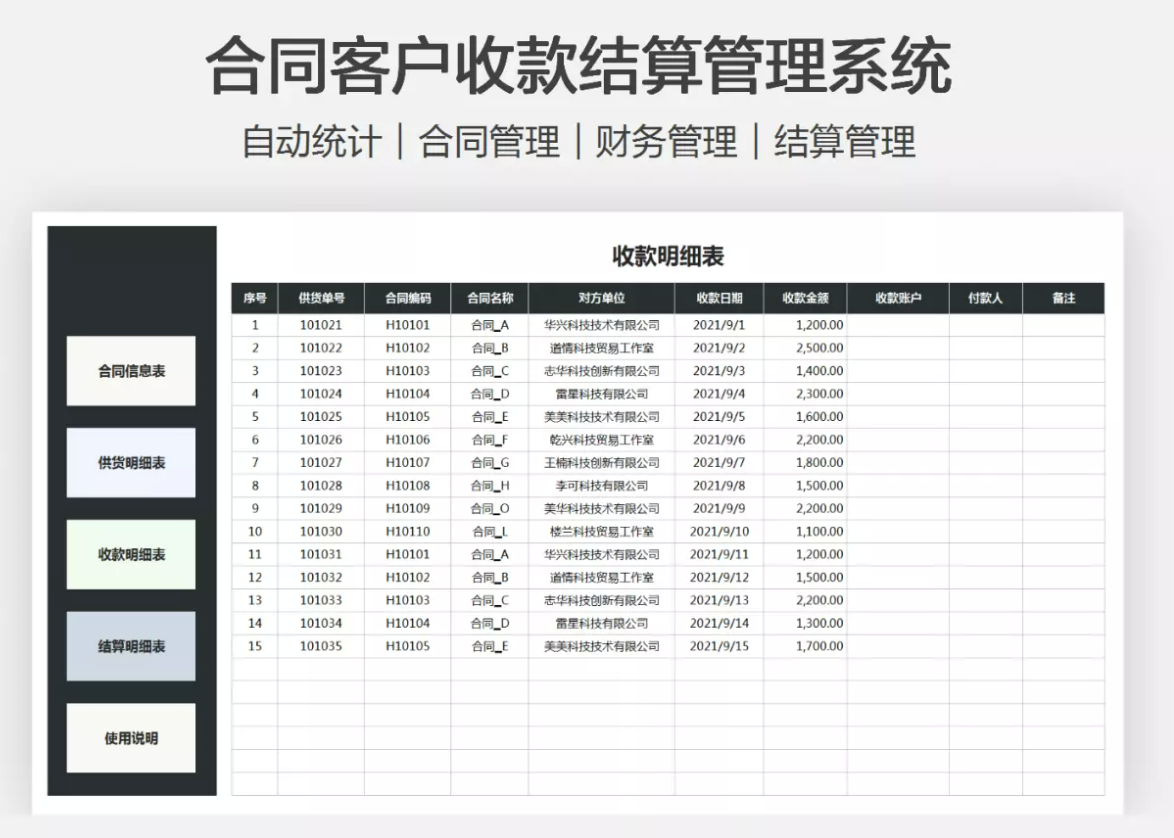Select the 合同_H name cell
The width and height of the screenshot is (1174, 838).
(490, 485)
